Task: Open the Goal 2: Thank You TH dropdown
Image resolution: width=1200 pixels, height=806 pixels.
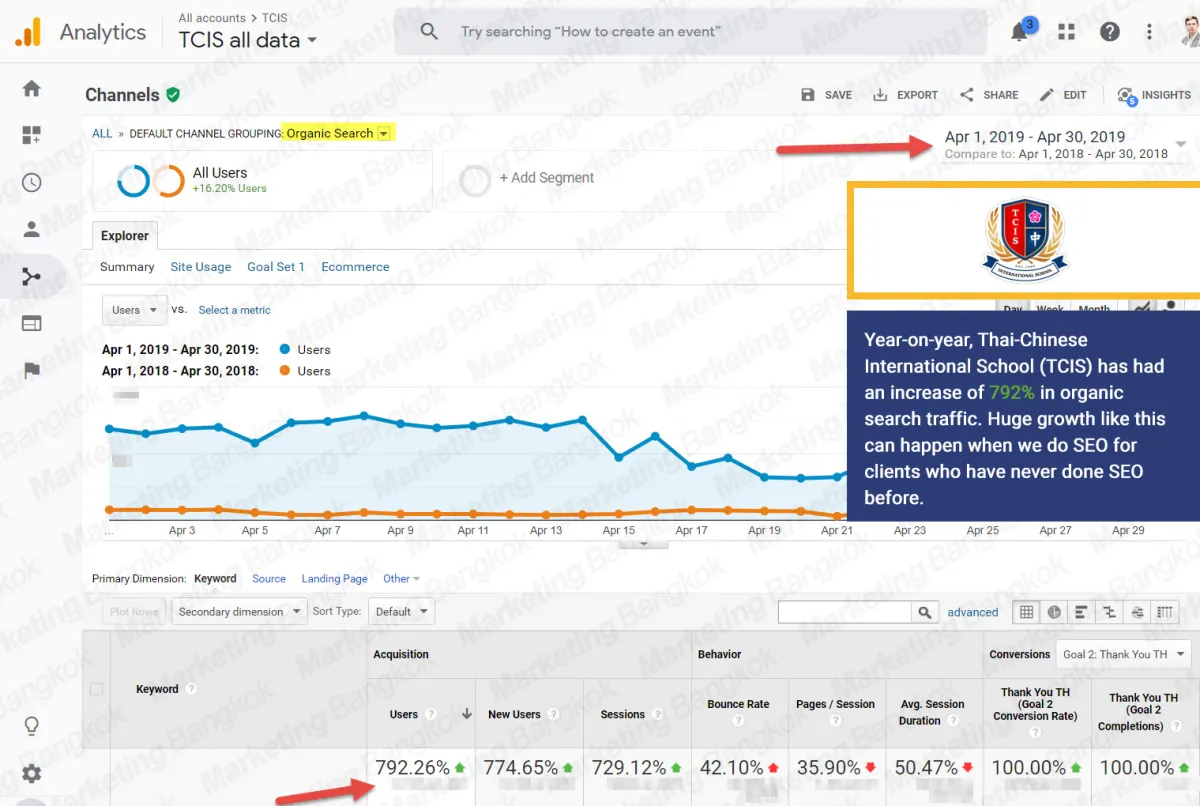Action: click(x=1124, y=654)
